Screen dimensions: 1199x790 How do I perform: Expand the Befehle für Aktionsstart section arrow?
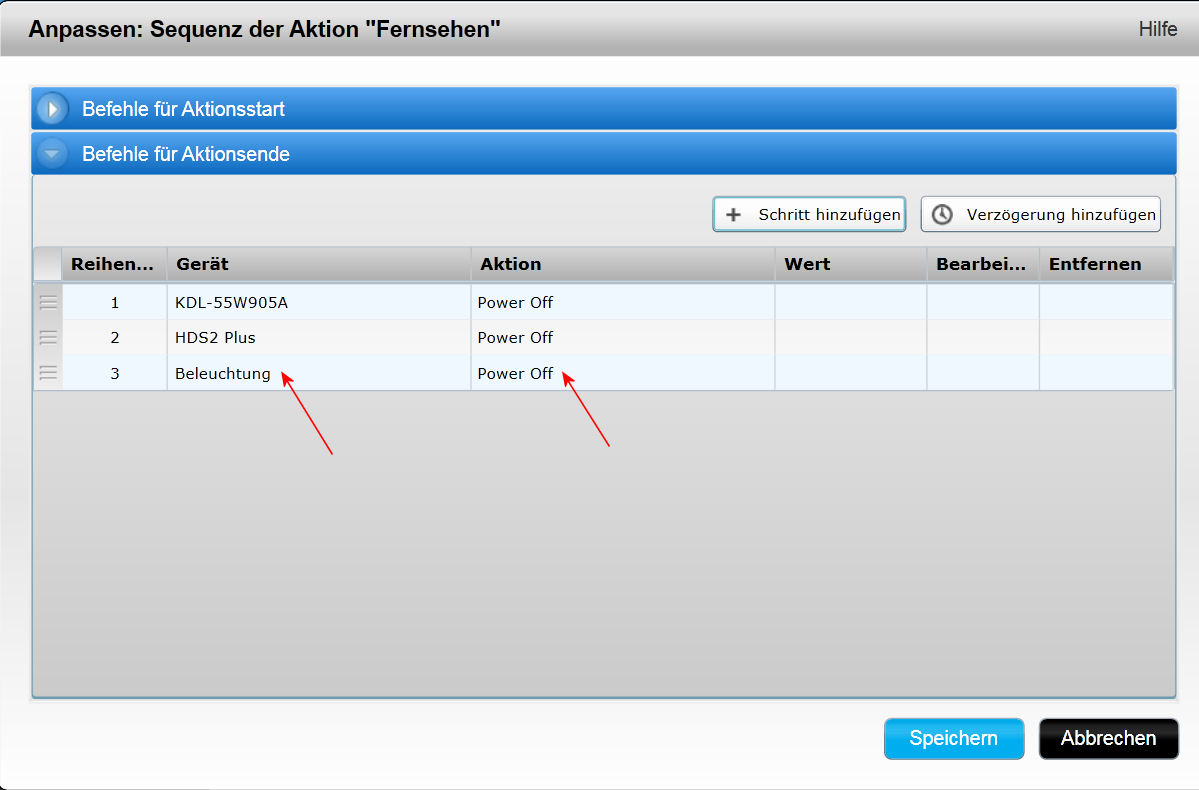(x=52, y=108)
